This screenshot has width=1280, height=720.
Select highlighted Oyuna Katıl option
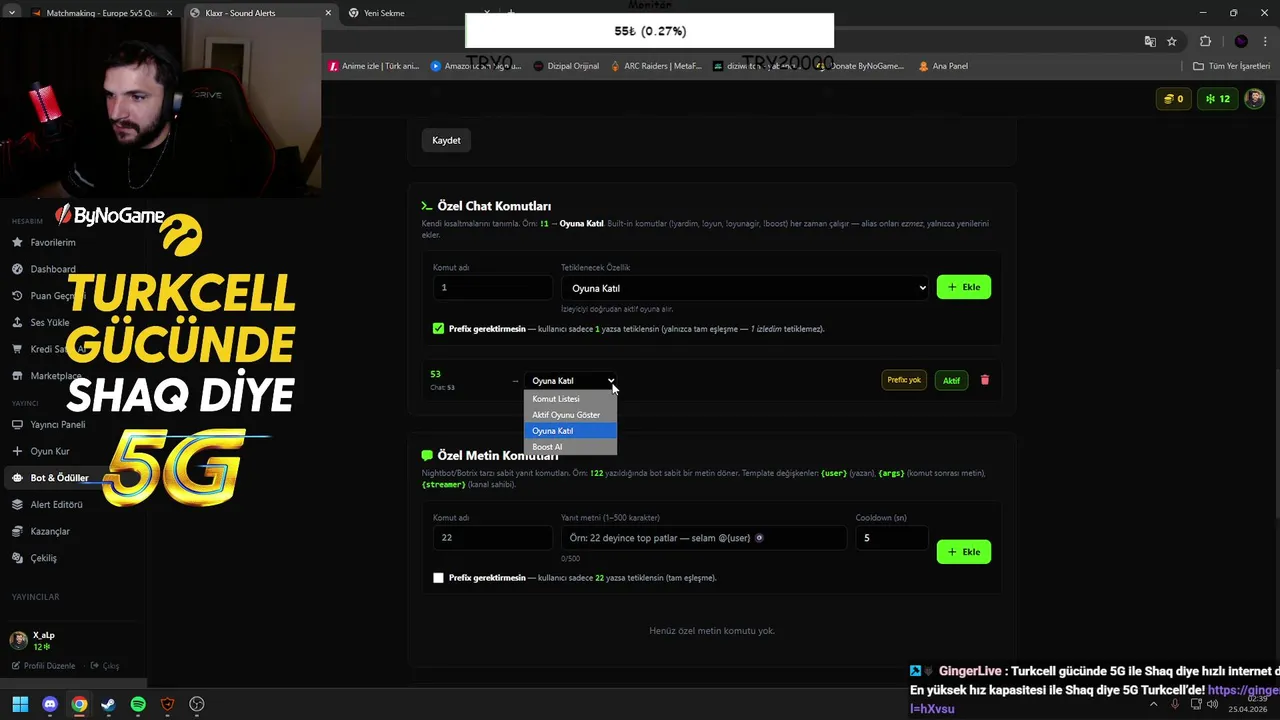pos(570,431)
